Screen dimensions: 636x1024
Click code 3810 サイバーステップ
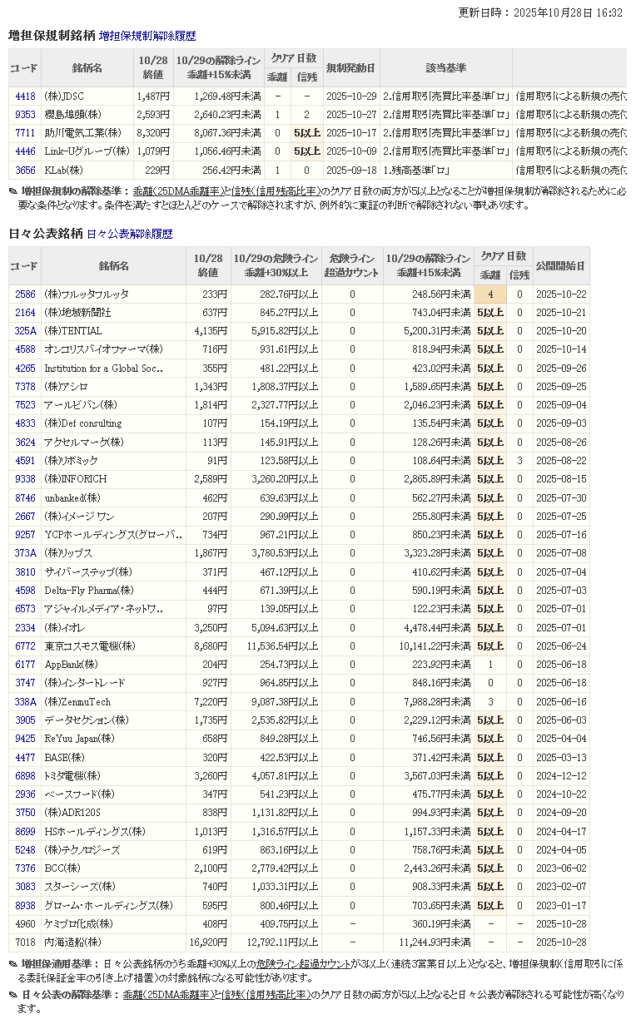point(25,571)
